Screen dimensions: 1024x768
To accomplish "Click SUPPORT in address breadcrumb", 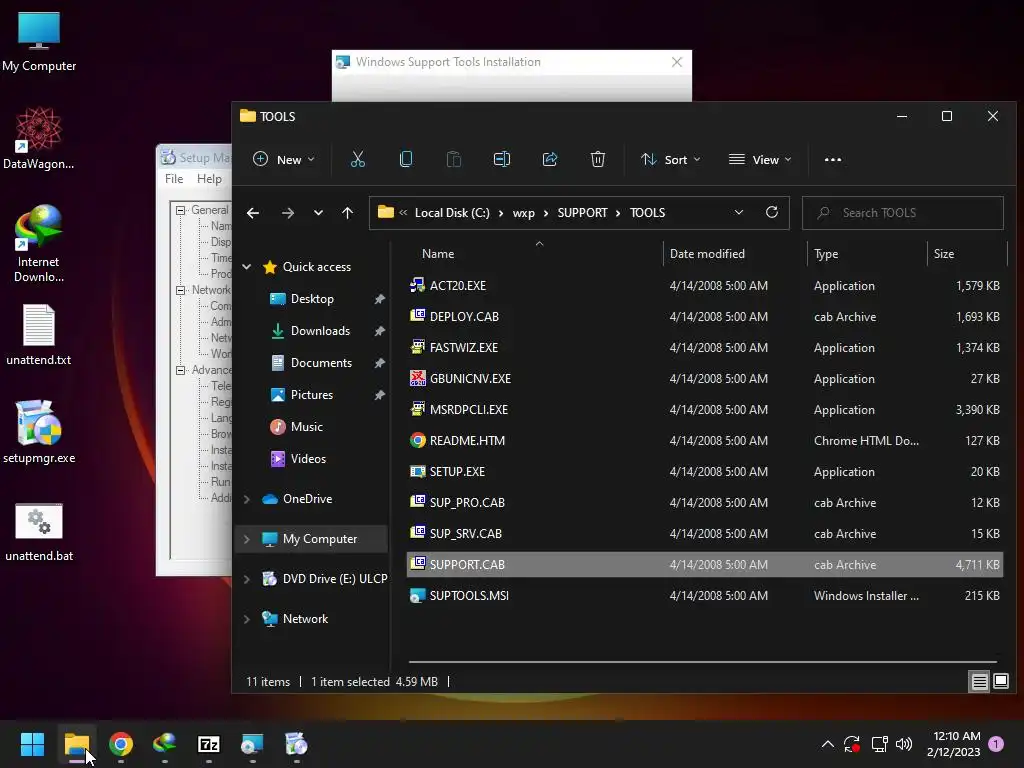I will [583, 213].
